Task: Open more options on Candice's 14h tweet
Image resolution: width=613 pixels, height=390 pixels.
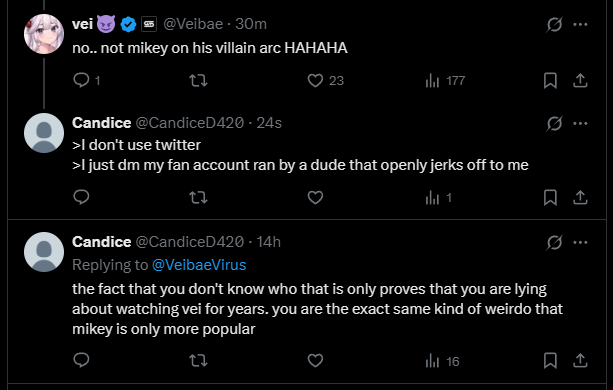Action: click(x=580, y=242)
